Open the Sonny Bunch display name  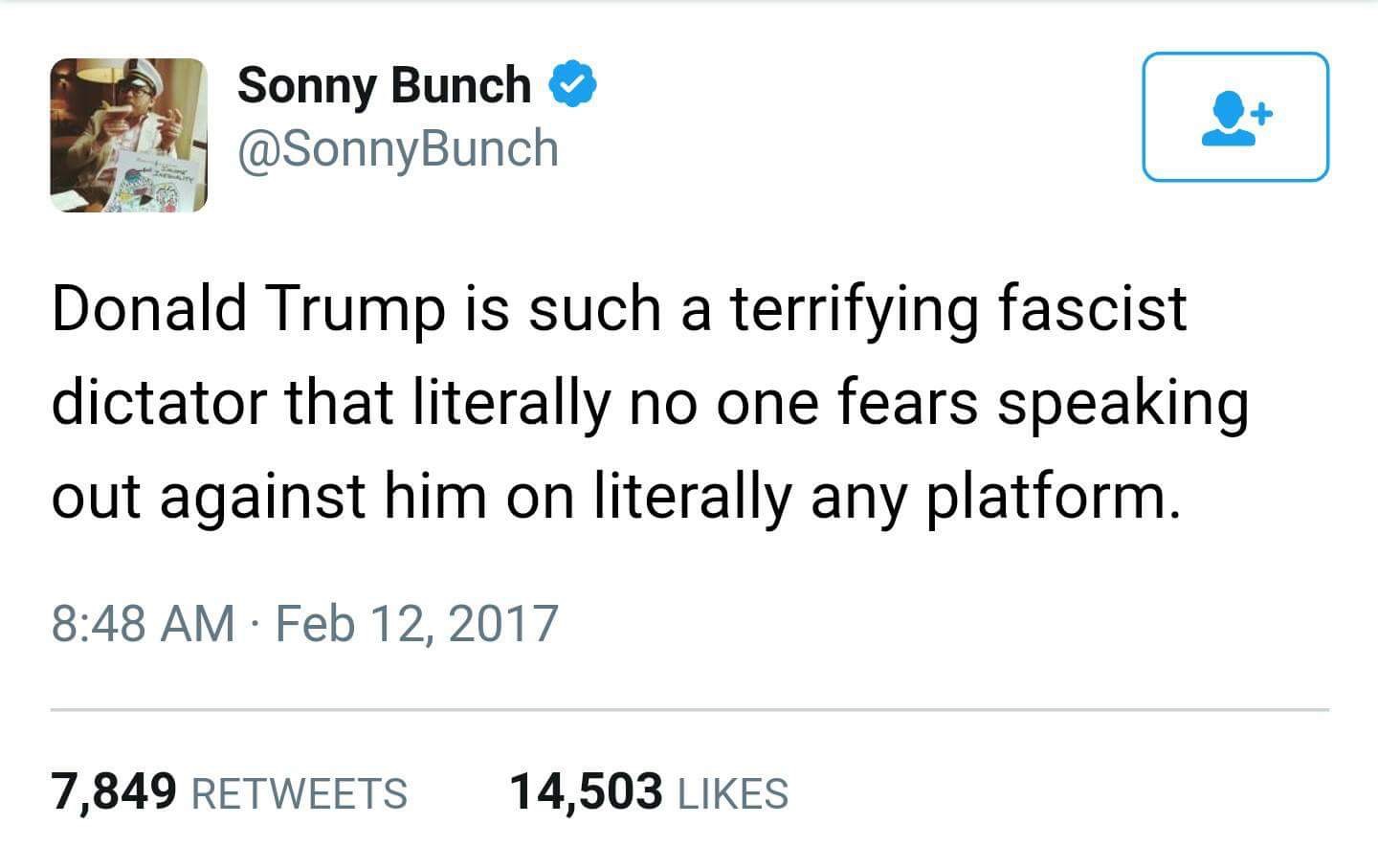[384, 84]
